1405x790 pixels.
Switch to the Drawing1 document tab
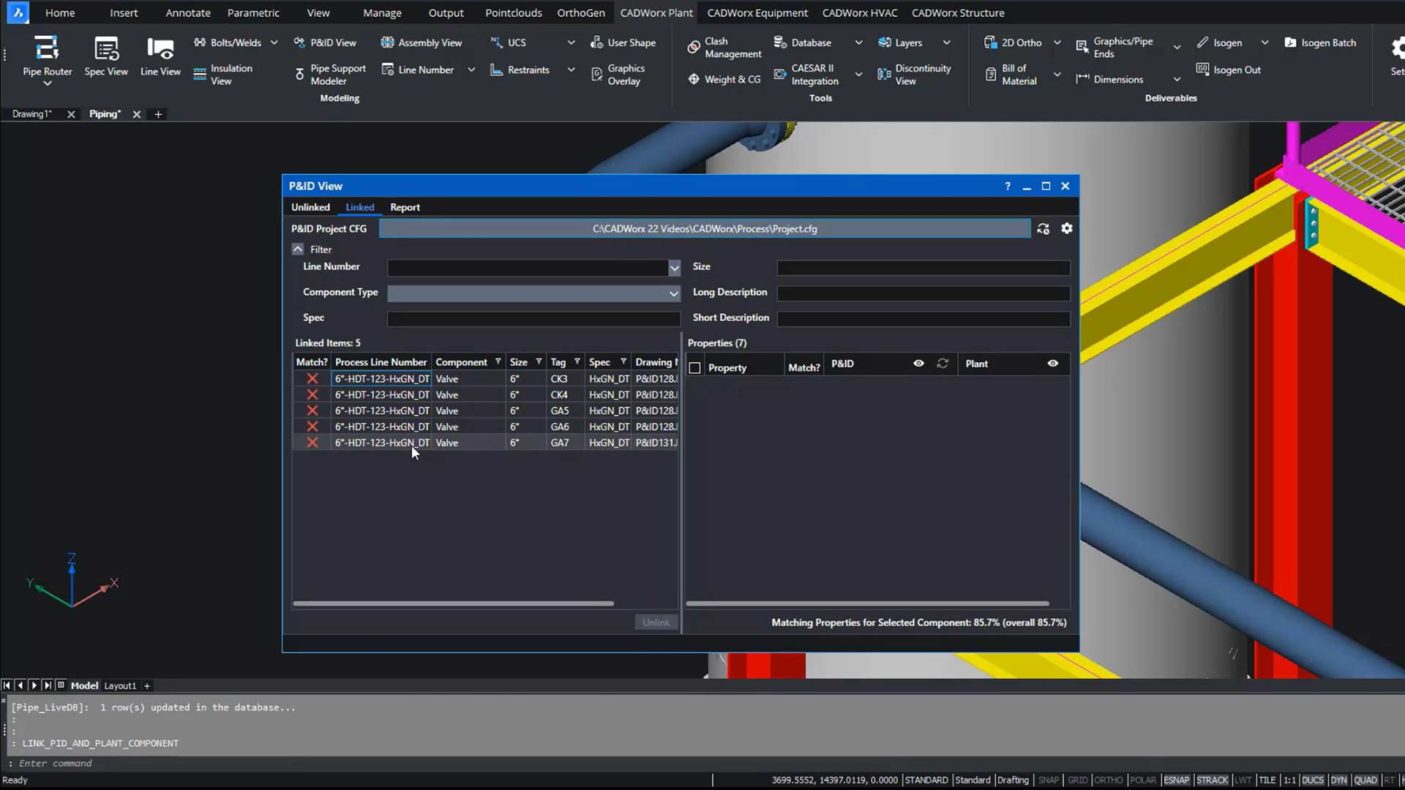click(32, 114)
